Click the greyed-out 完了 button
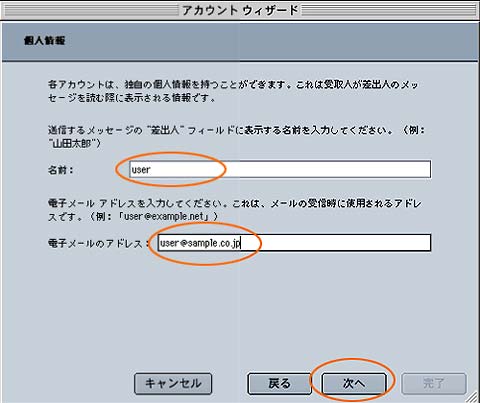This screenshot has width=480, height=403. (x=434, y=383)
